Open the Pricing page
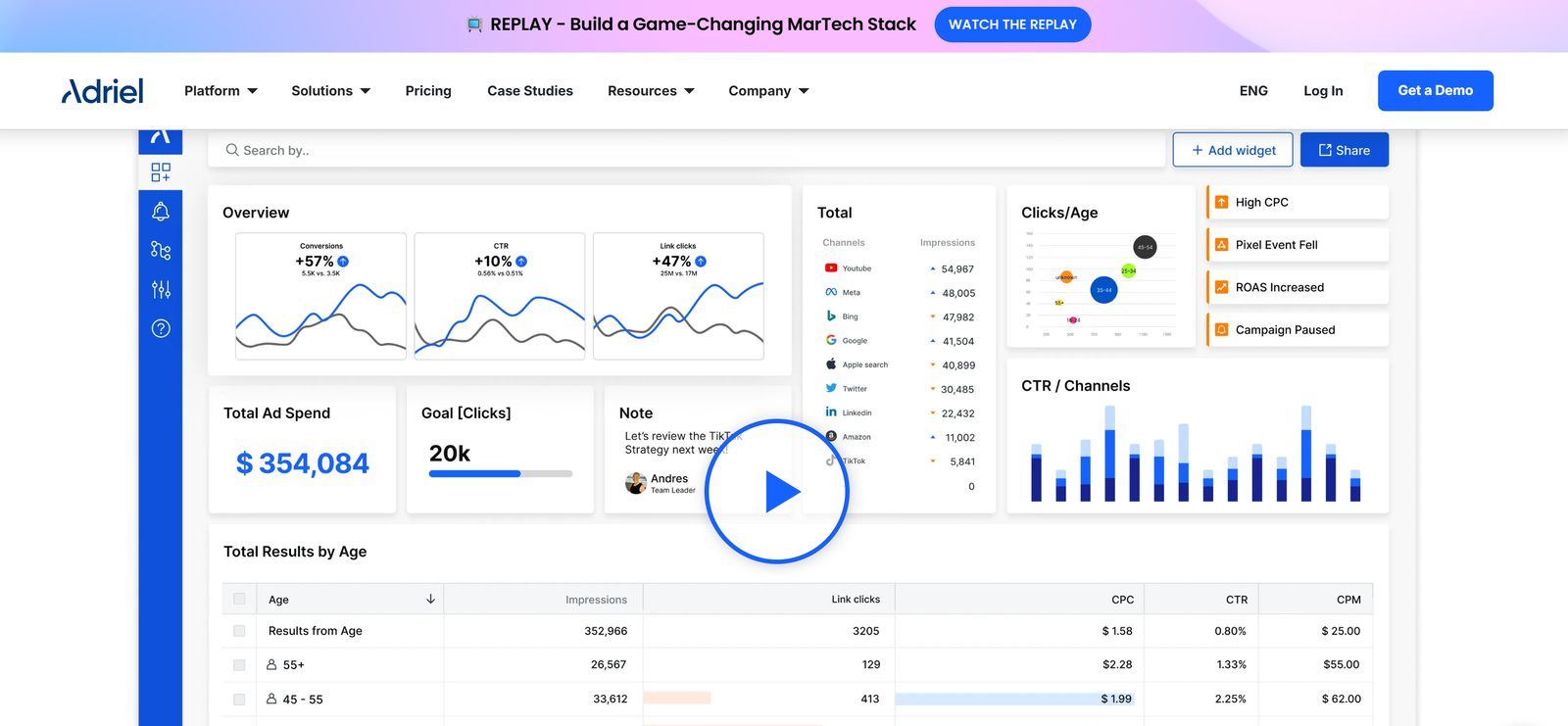 click(x=428, y=90)
